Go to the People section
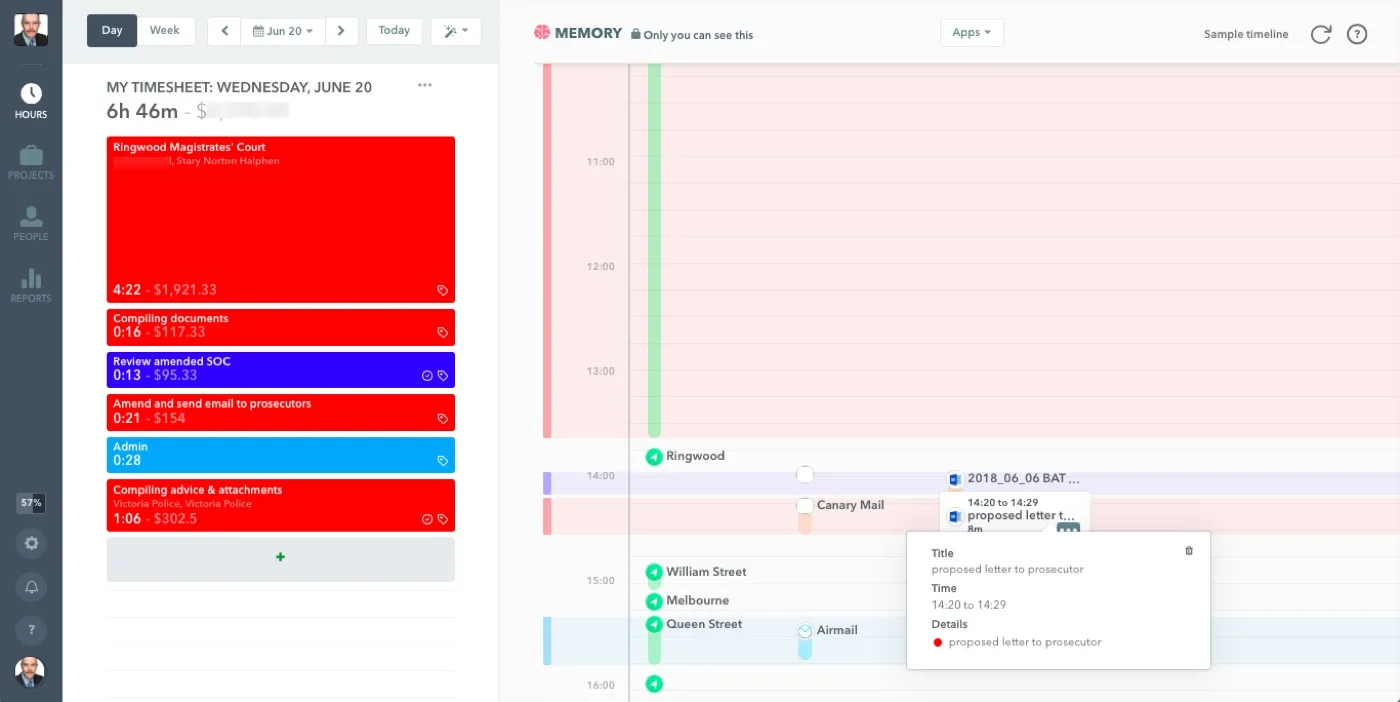The height and width of the screenshot is (702, 1400). [x=31, y=223]
